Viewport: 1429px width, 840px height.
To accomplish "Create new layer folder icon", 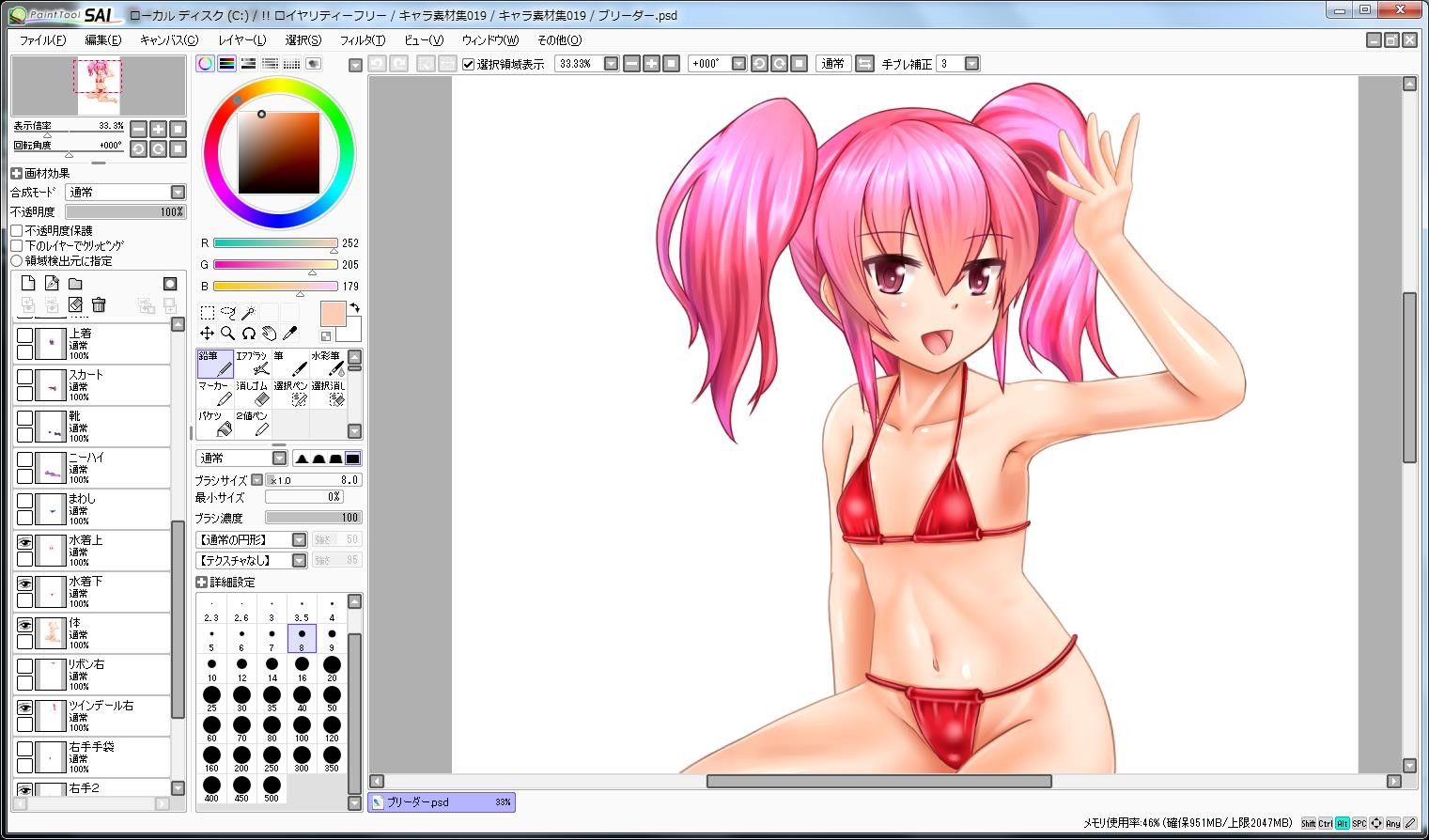I will coord(75,284).
